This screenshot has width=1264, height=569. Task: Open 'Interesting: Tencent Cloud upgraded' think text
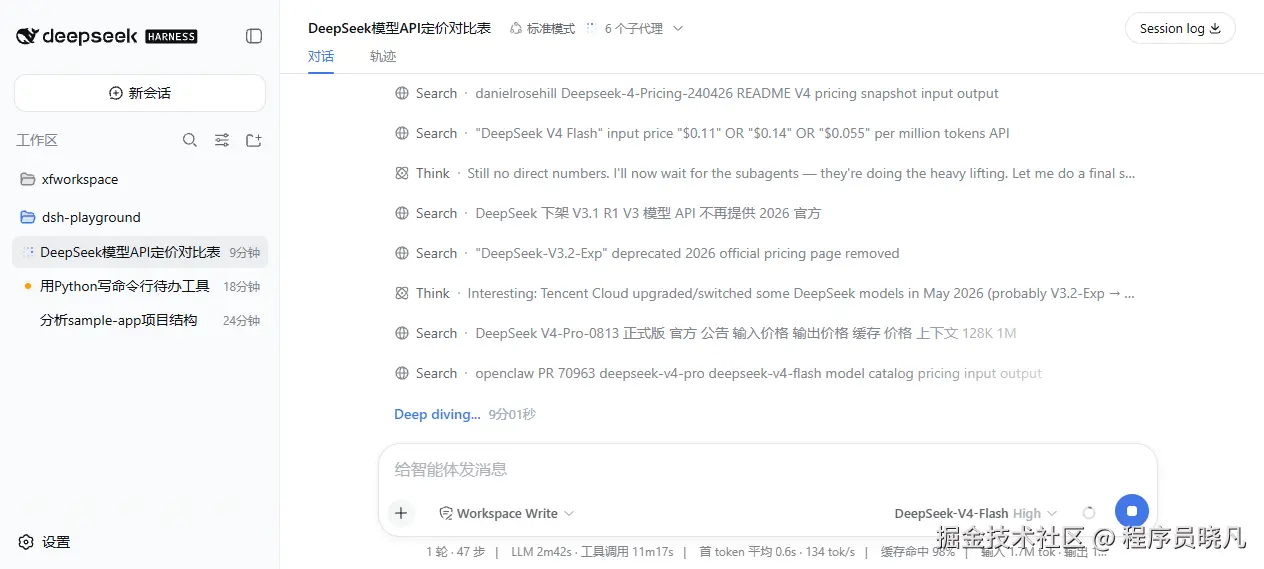point(801,293)
